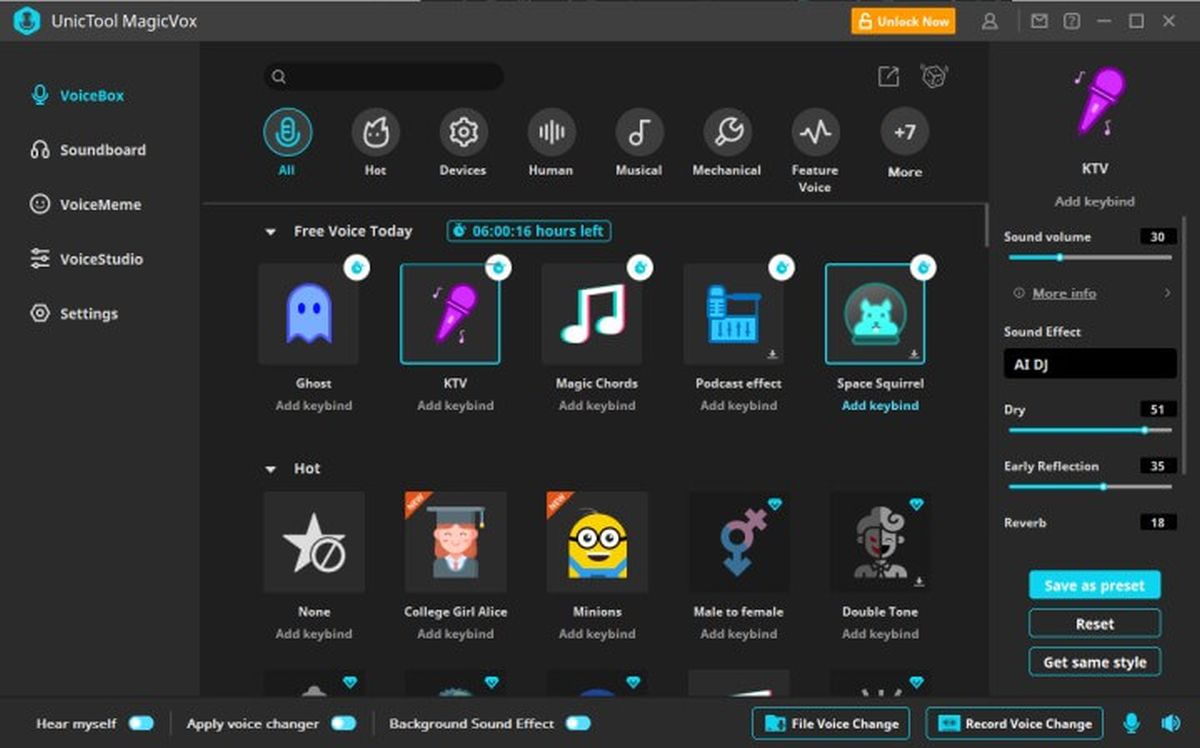Switch to the Mechanical voice category
1200x748 pixels.
pyautogui.click(x=726, y=132)
